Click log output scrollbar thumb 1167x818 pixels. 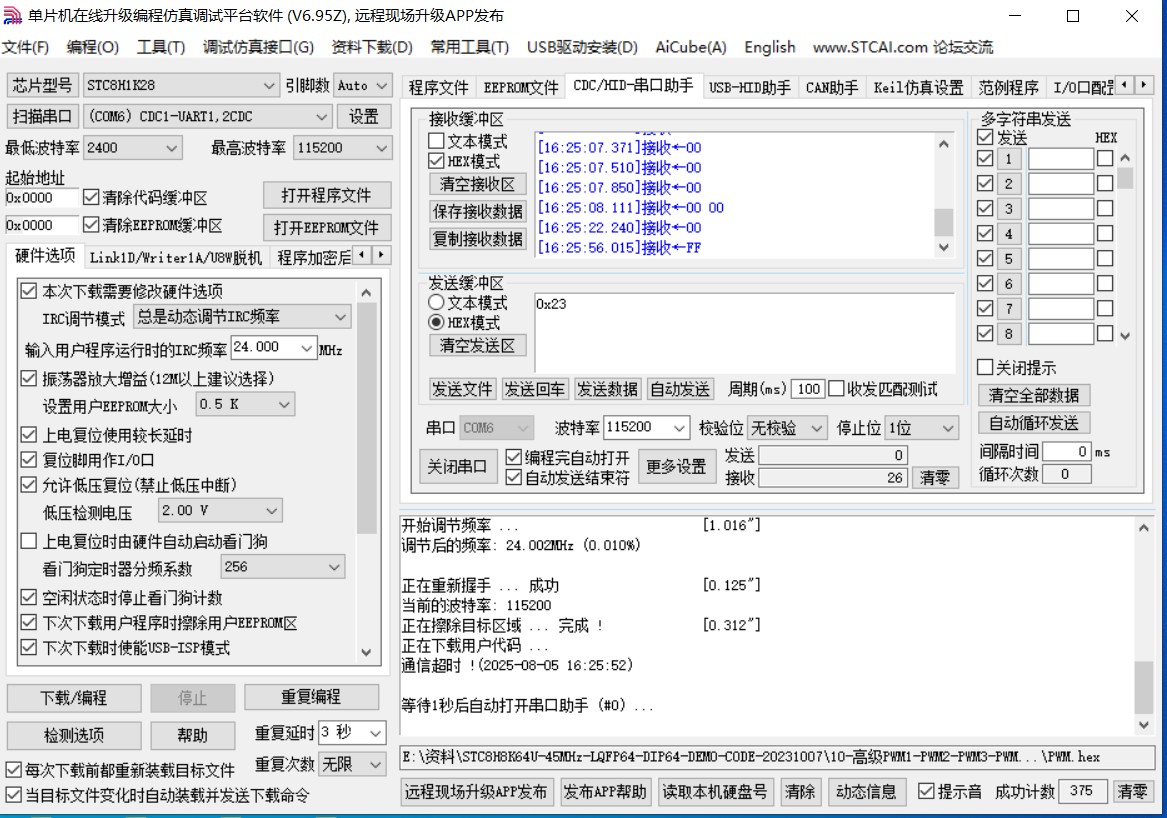1143,687
